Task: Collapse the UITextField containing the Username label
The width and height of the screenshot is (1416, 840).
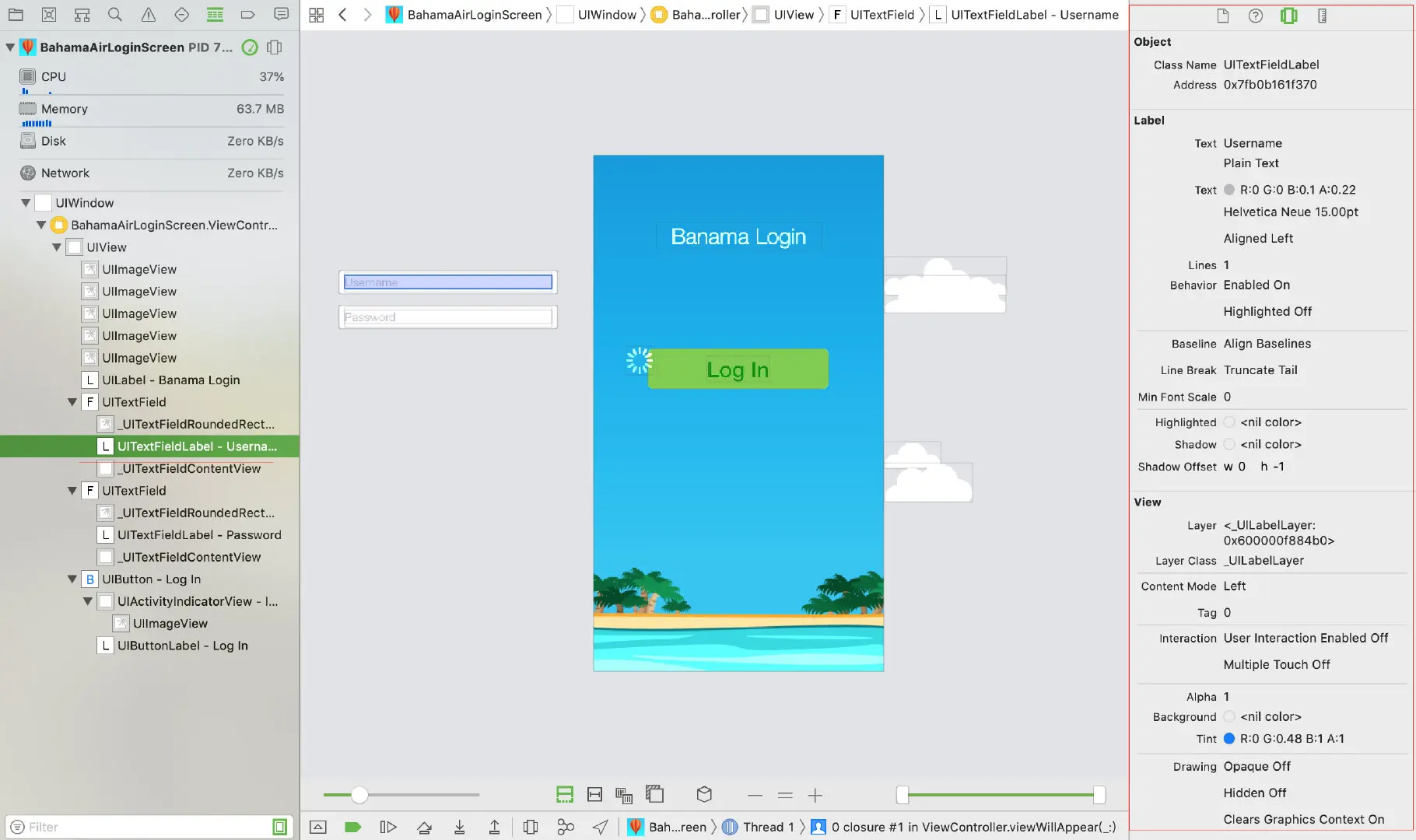Action: (72, 402)
